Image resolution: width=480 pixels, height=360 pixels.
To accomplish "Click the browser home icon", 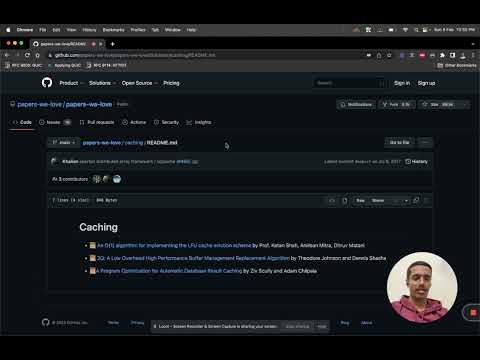I will (38, 55).
